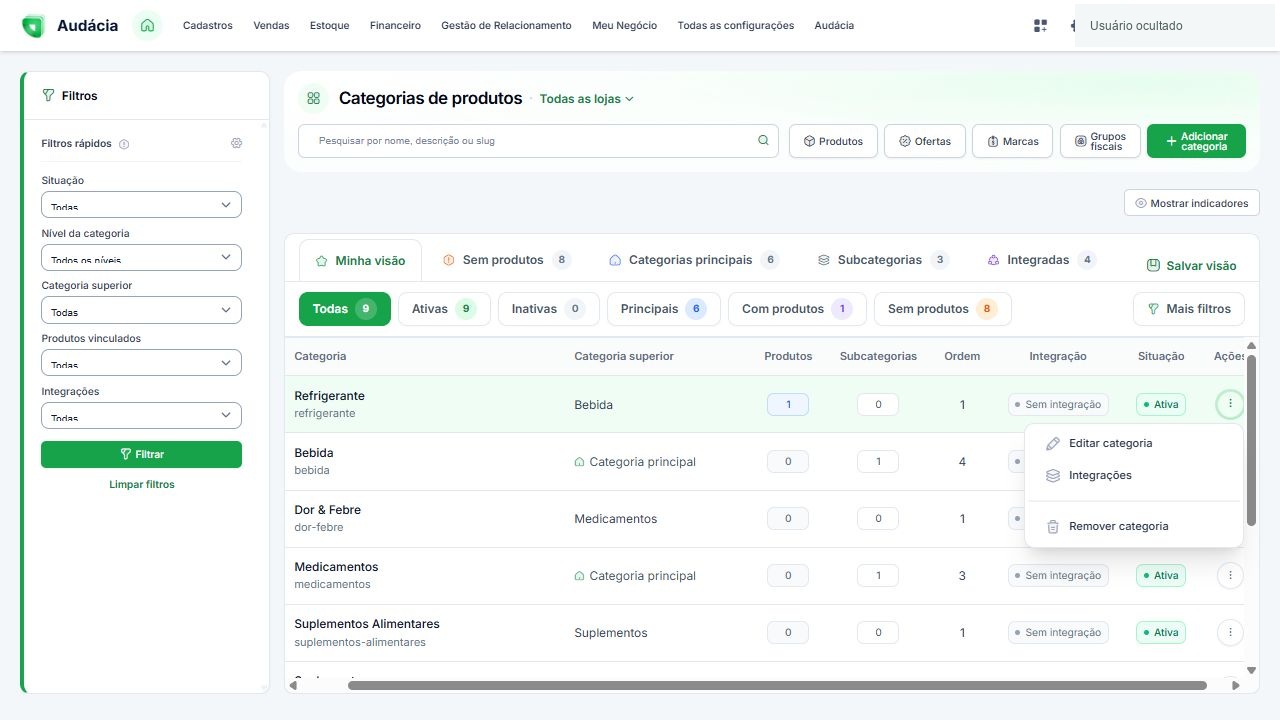The height and width of the screenshot is (720, 1280).
Task: Choose Remover categoria in context menu
Action: [x=1134, y=526]
